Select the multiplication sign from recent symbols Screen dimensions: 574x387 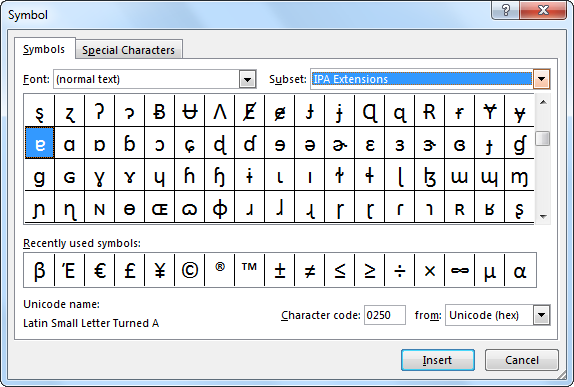(x=430, y=270)
